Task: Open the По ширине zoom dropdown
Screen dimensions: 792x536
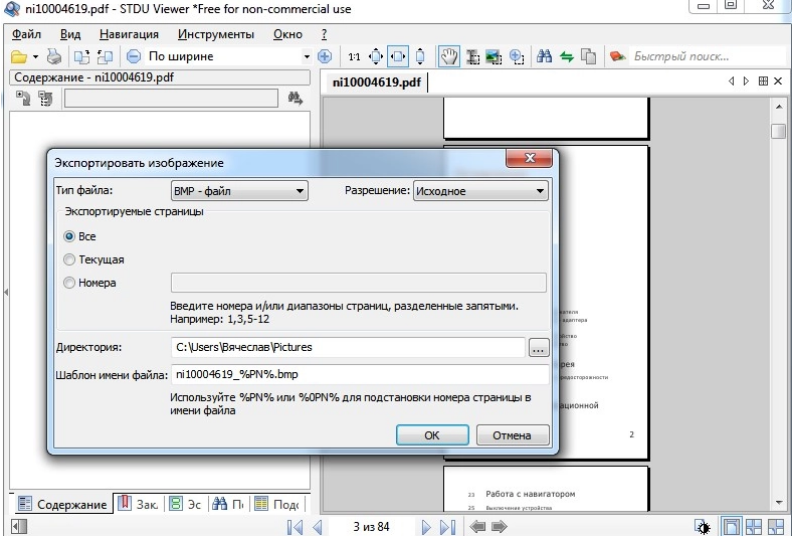Action: [x=306, y=57]
